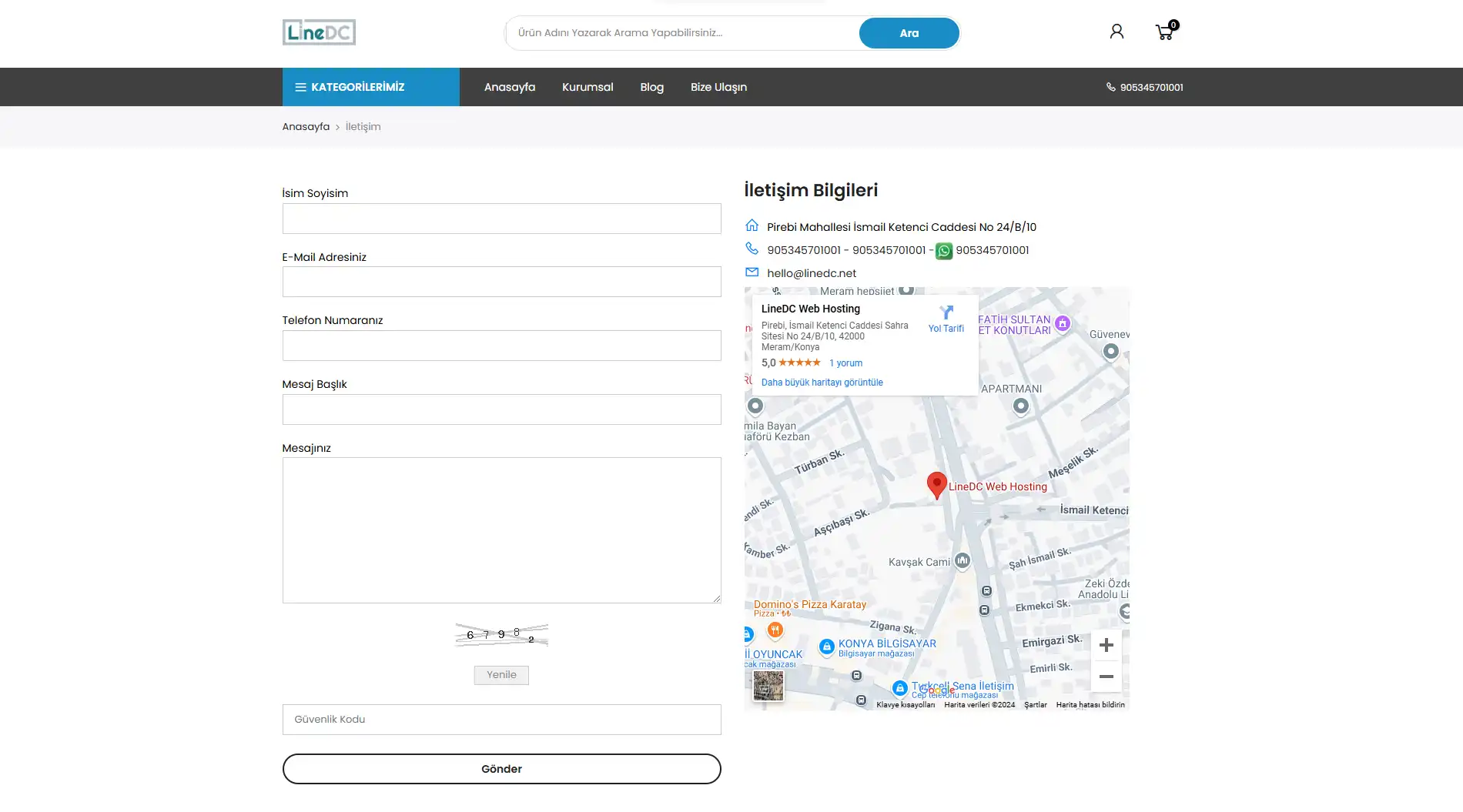Zoom in on the map

(1106, 645)
